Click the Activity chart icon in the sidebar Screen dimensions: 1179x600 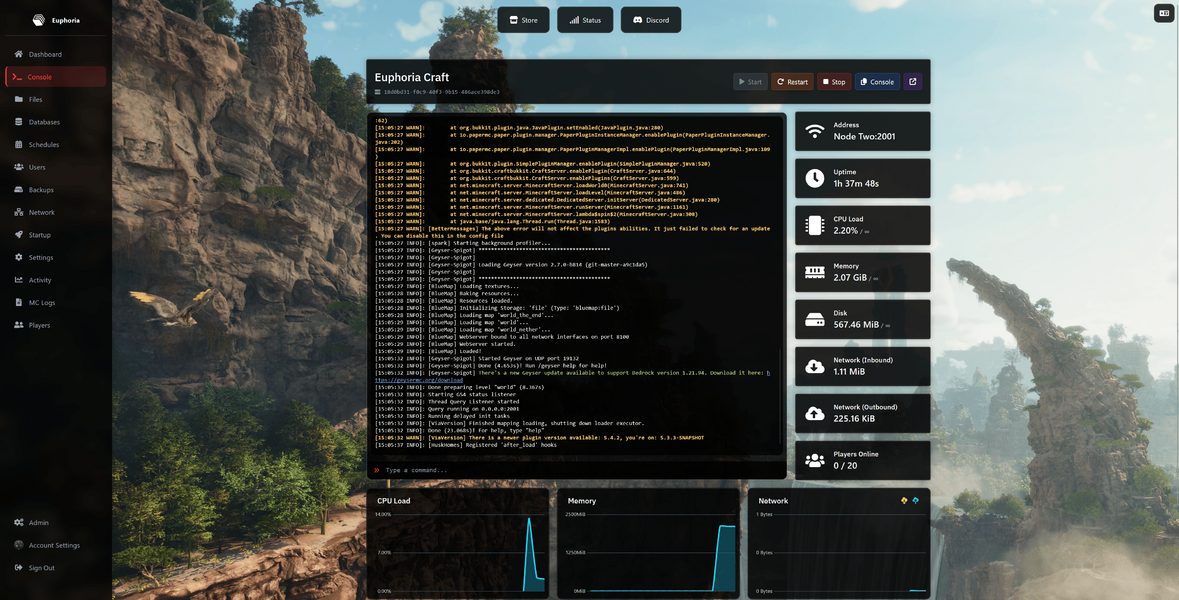click(x=19, y=280)
